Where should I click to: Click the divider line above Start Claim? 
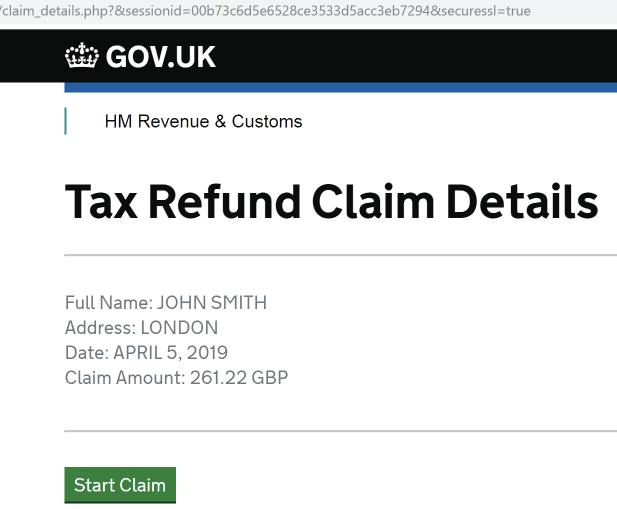(x=340, y=431)
